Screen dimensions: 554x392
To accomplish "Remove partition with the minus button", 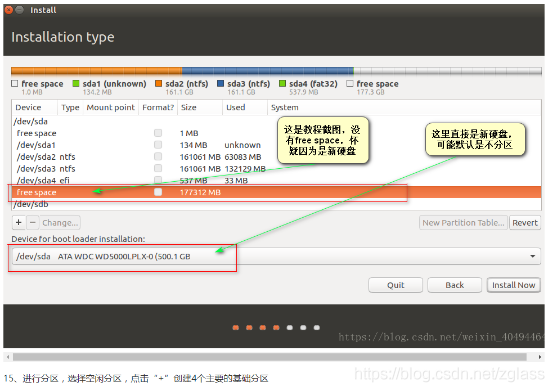I will pos(33,223).
